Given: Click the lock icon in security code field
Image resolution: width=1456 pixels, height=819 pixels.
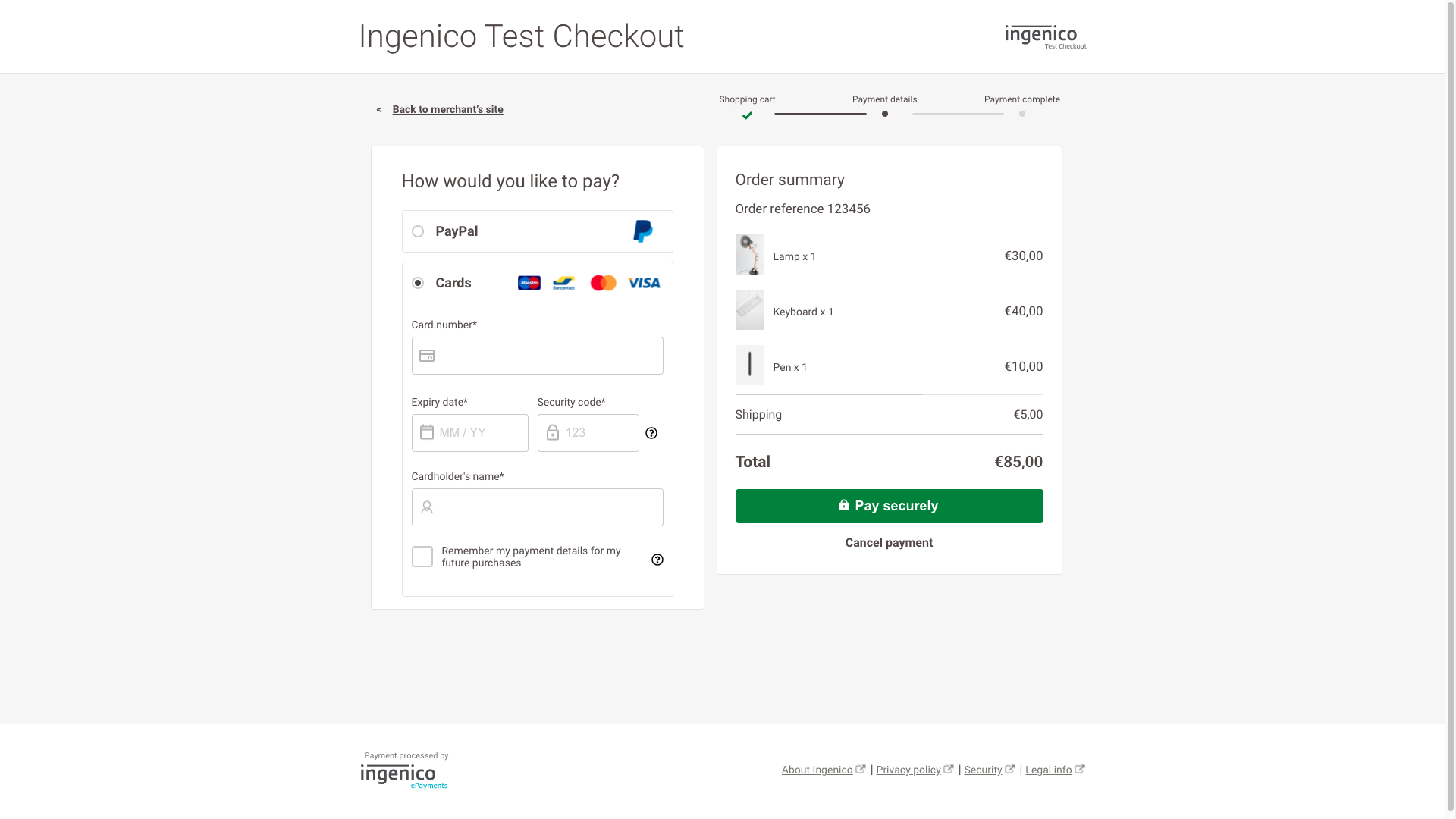Looking at the screenshot, I should coord(552,433).
